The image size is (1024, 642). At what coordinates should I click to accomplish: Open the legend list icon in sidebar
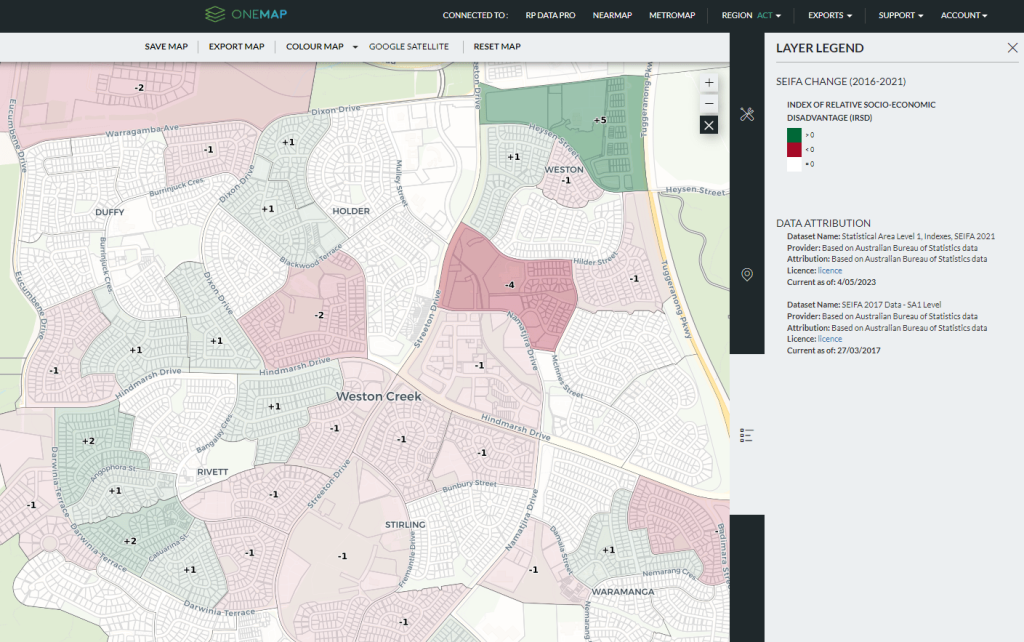tap(746, 434)
